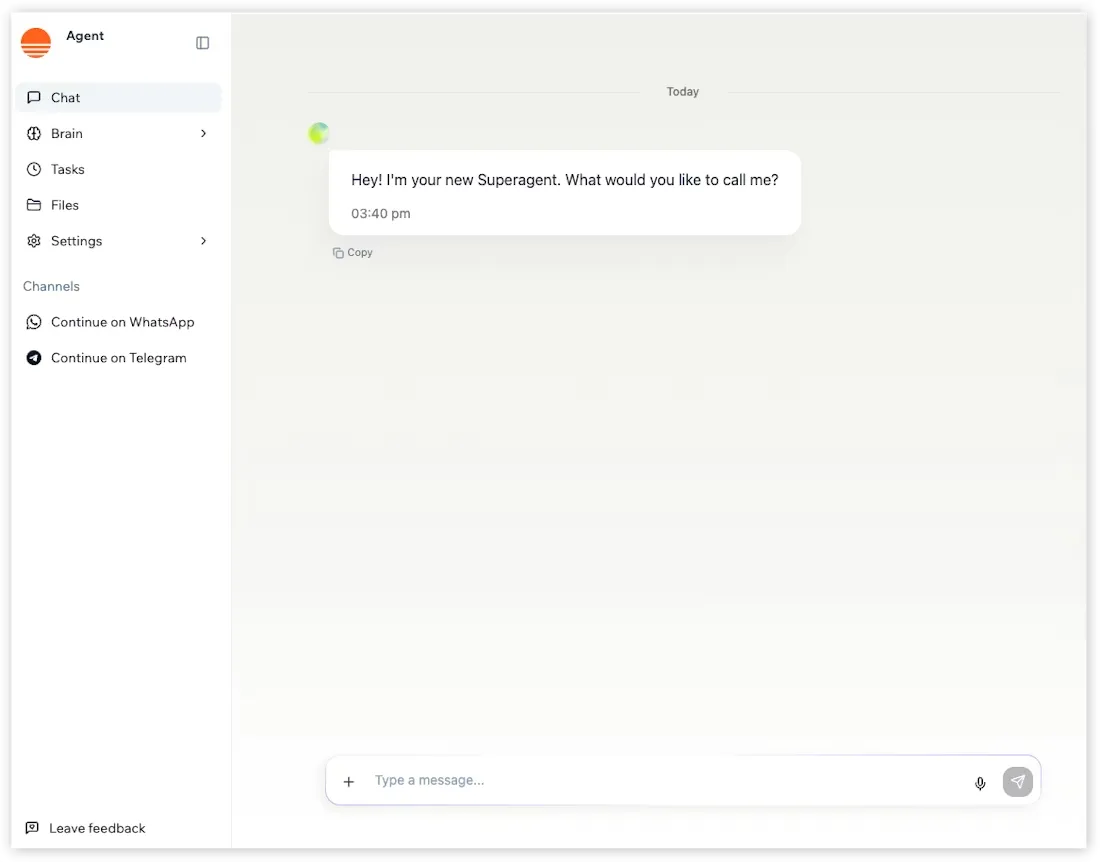The image size is (1100, 862).
Task: Click the Telegram icon in Channels
Action: pos(34,358)
